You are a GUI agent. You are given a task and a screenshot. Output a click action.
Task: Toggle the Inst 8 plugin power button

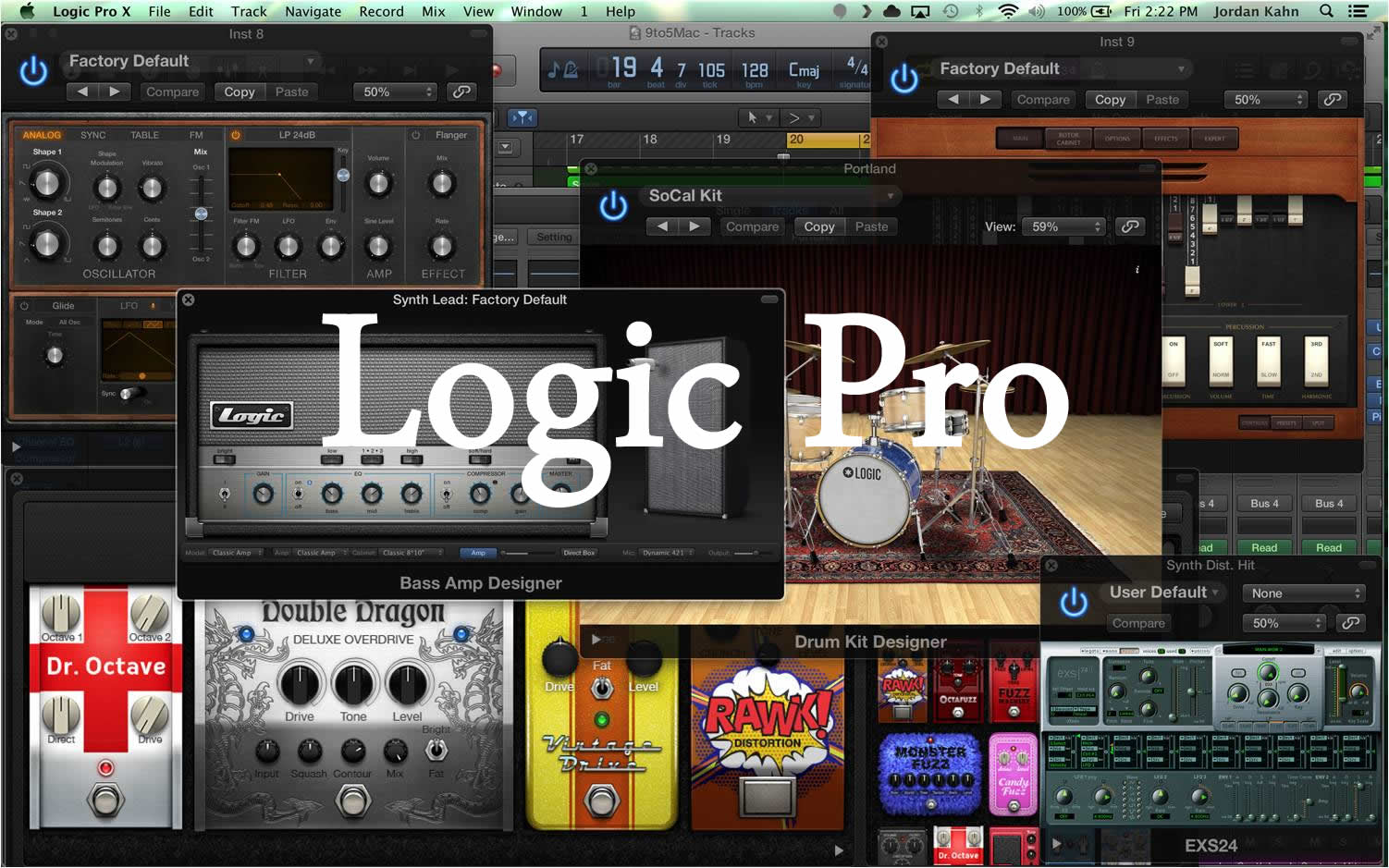pos(34,71)
